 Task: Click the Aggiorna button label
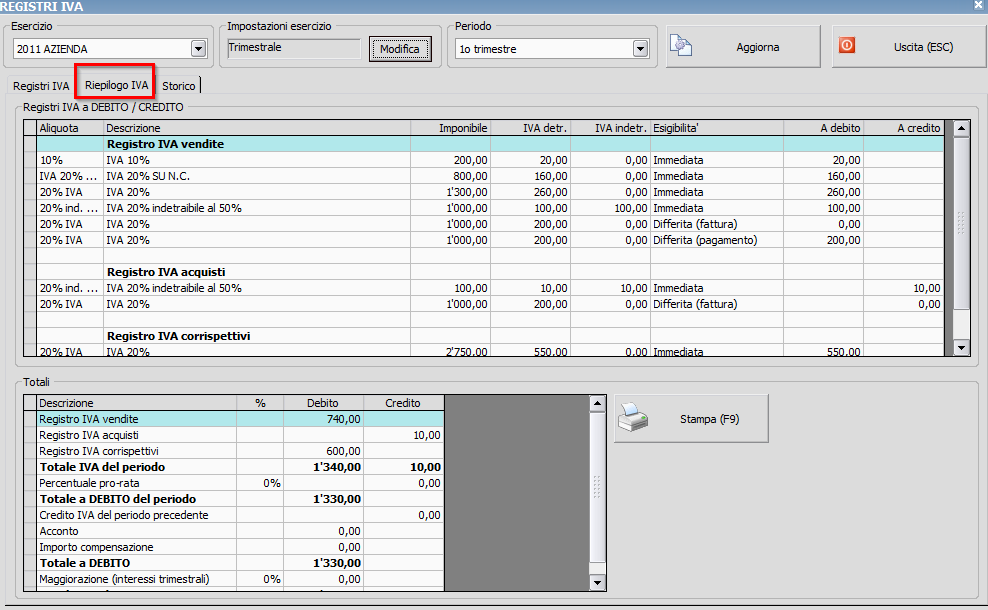757,47
